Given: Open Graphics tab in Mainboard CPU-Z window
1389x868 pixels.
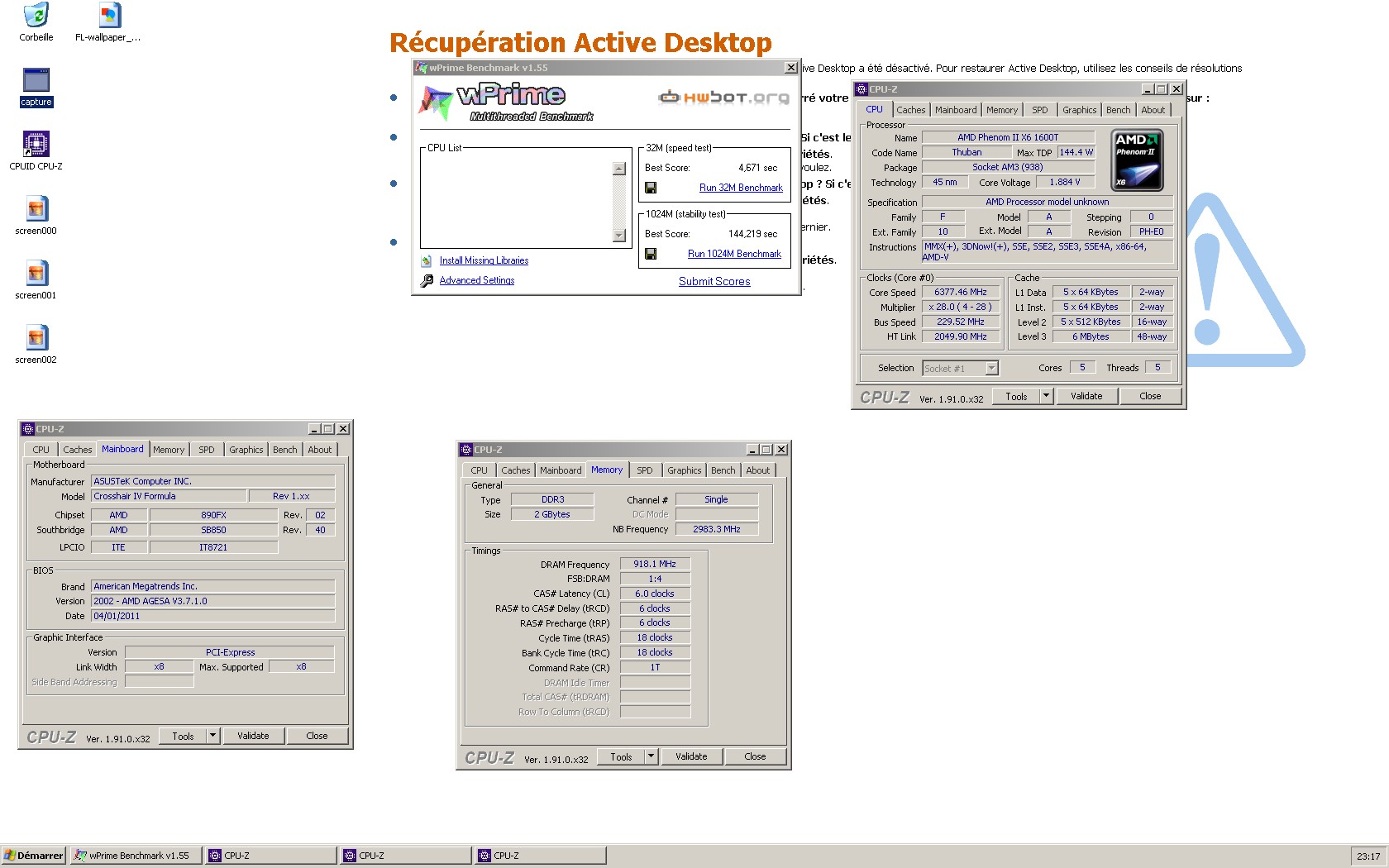Looking at the screenshot, I should (x=246, y=450).
